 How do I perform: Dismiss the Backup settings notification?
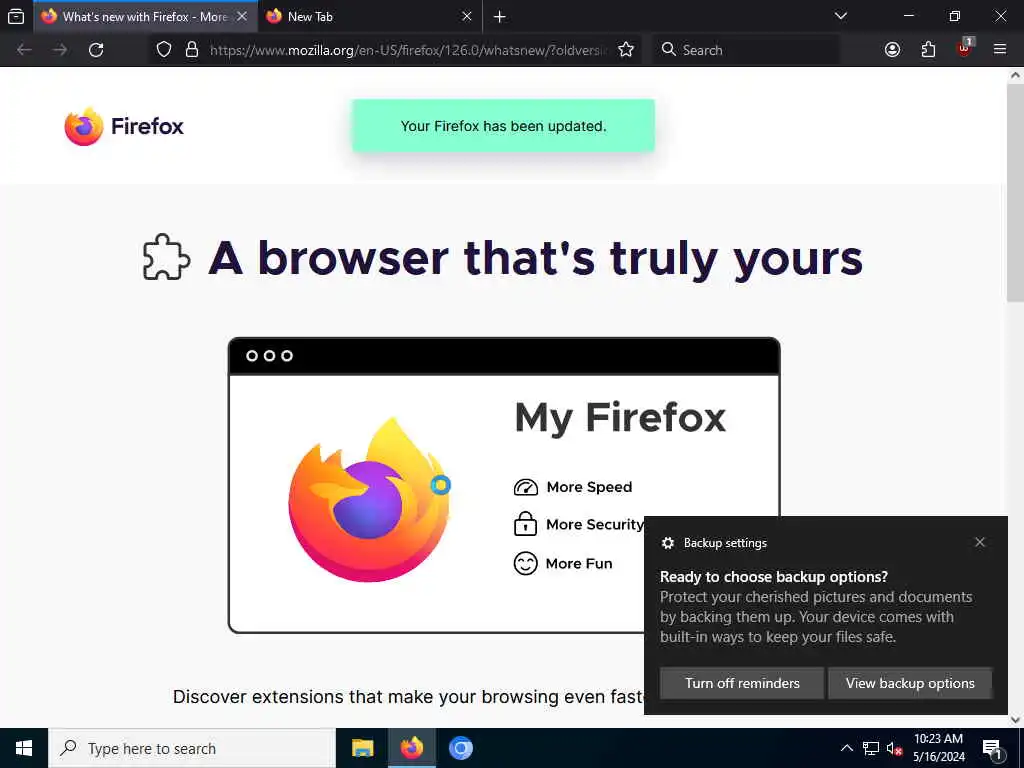[x=980, y=542]
